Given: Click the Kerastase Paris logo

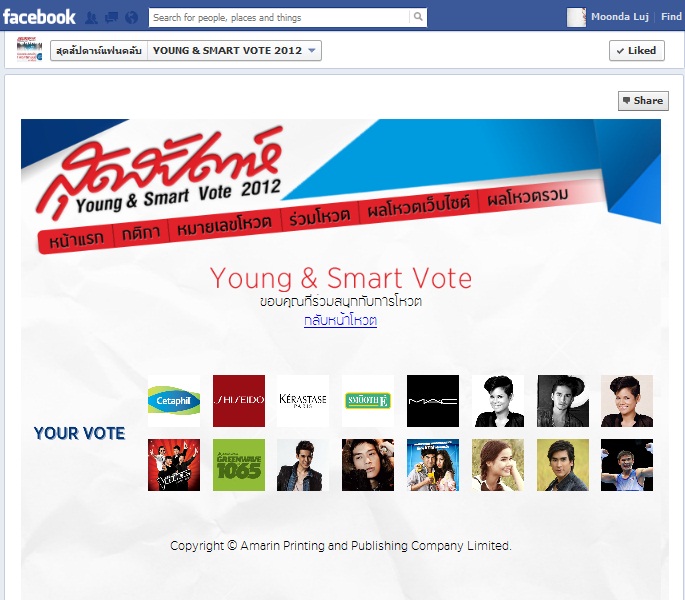Looking at the screenshot, I should coord(303,401).
